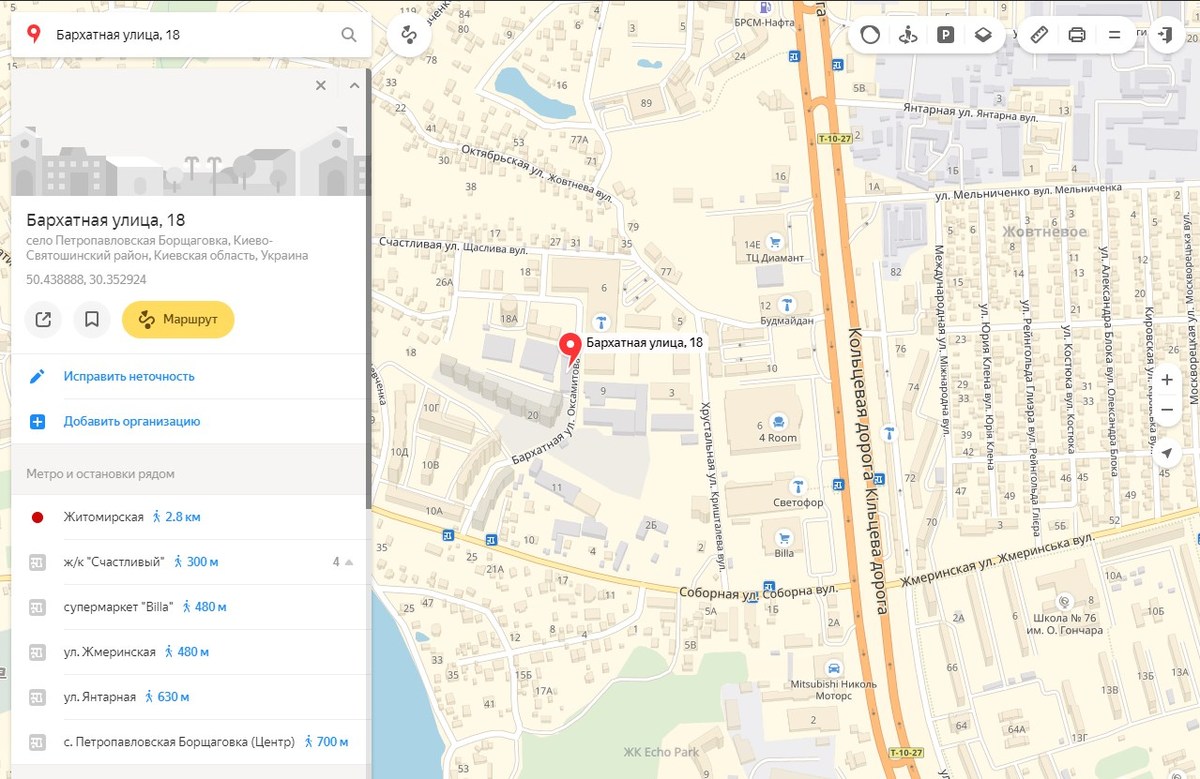Click the yellow Маршрут button
The image size is (1200, 779).
(178, 320)
